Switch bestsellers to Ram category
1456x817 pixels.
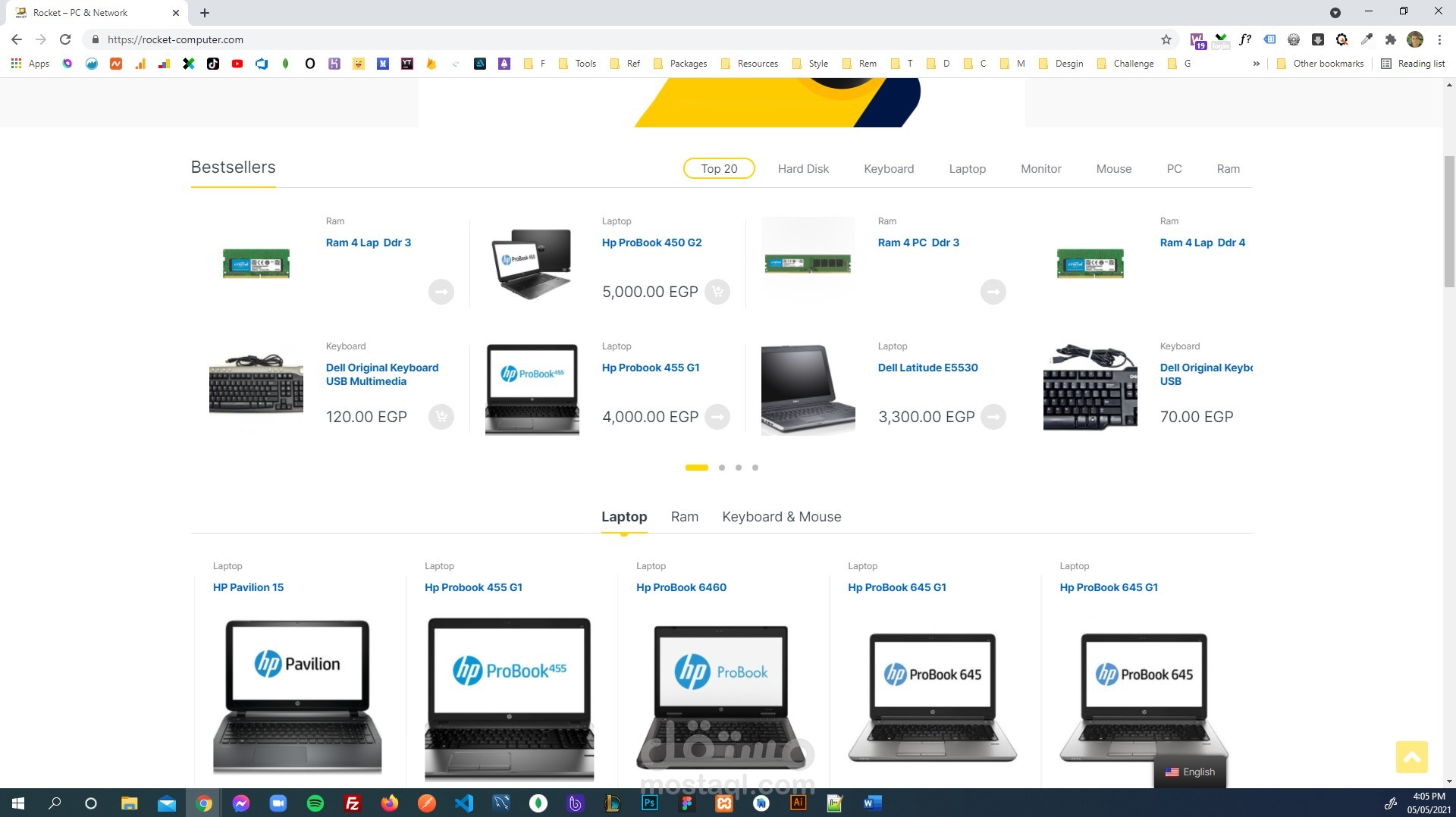pos(1228,168)
